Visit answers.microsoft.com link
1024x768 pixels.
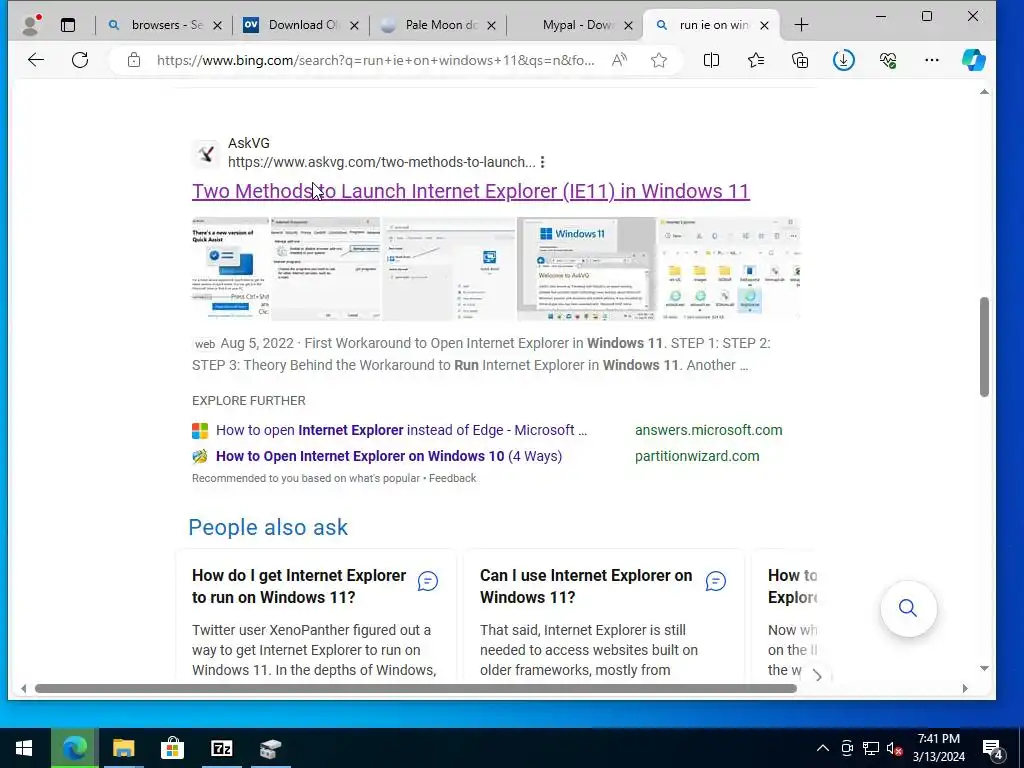click(709, 430)
